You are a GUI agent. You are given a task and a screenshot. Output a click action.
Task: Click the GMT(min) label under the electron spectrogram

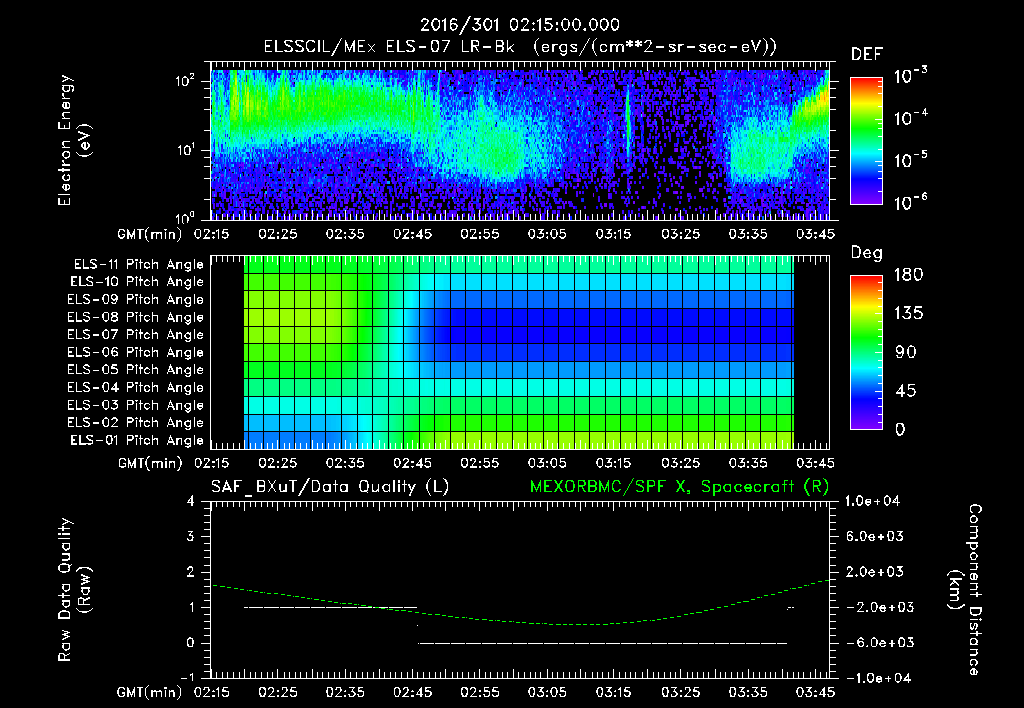(x=150, y=234)
